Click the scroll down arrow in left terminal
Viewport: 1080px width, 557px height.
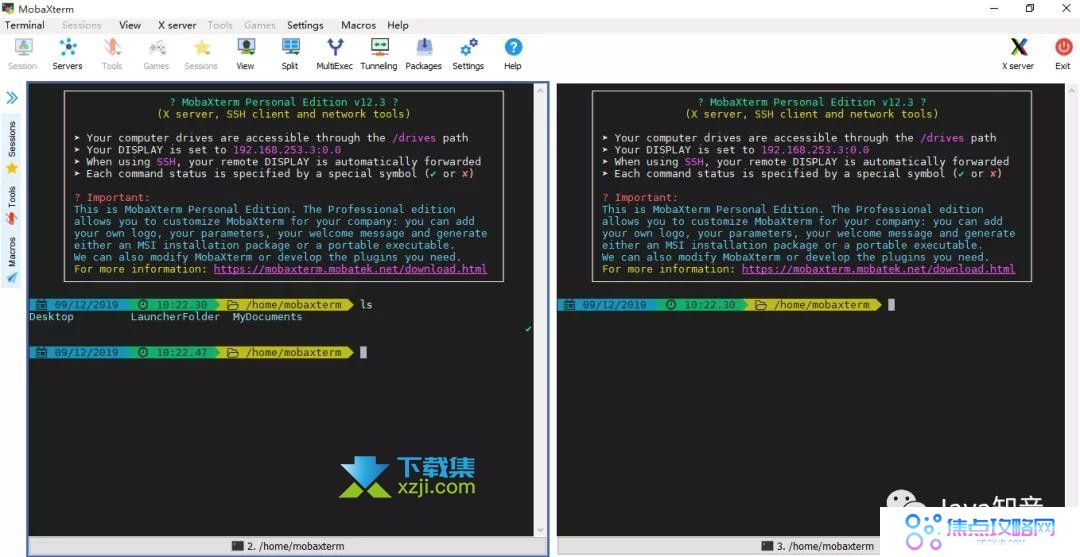click(x=540, y=530)
